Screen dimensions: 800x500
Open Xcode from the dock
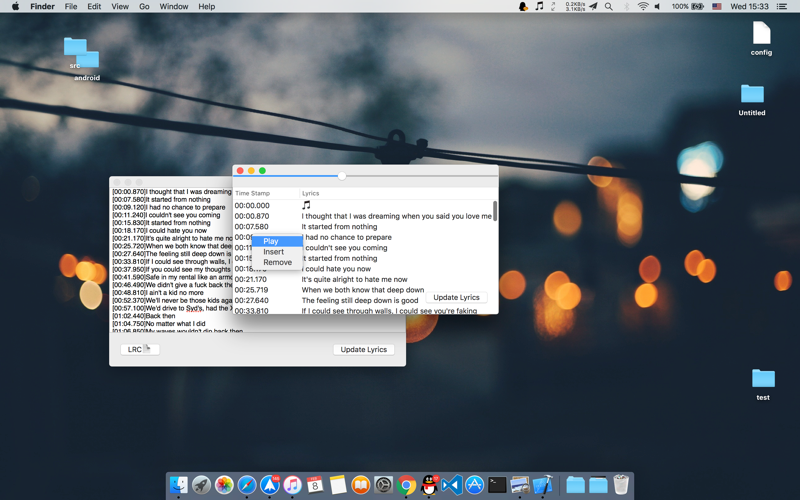click(542, 486)
